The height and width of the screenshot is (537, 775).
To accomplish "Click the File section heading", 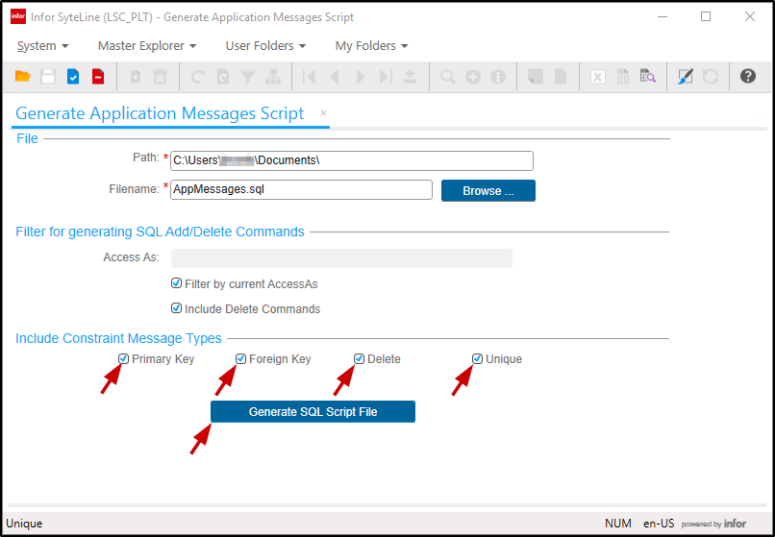I will point(27,138).
